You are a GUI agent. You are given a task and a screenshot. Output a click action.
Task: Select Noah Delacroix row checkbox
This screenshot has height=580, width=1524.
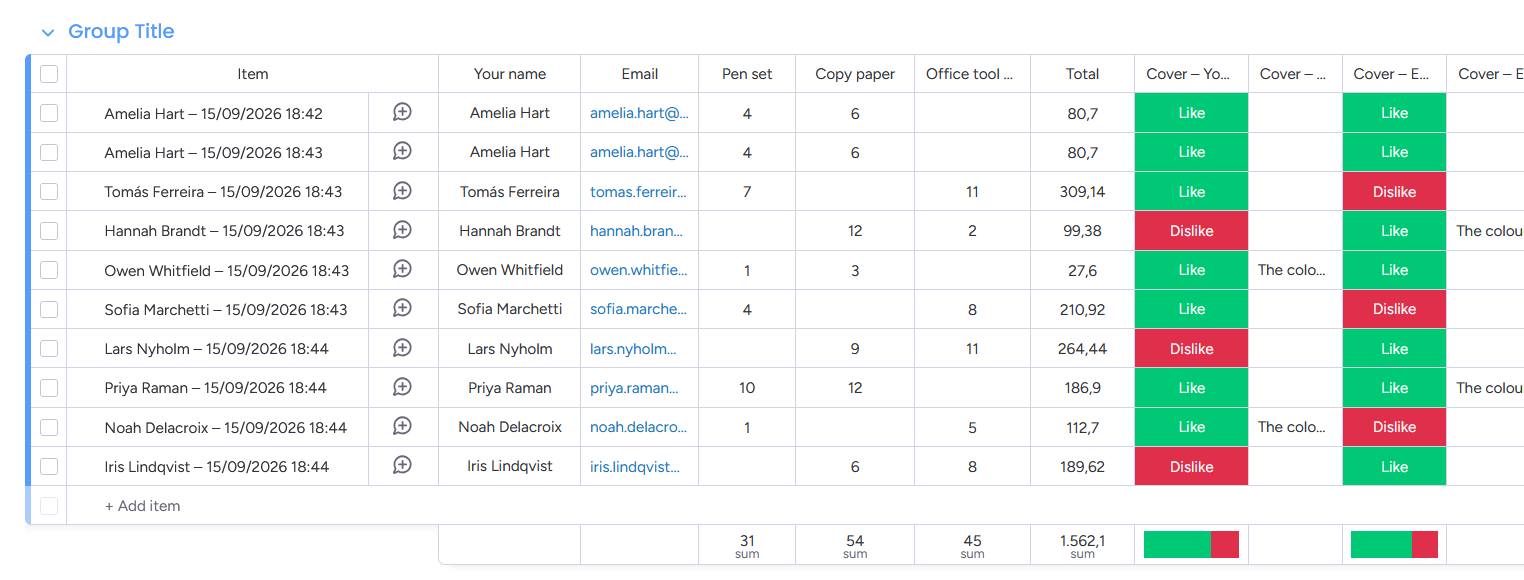(49, 427)
